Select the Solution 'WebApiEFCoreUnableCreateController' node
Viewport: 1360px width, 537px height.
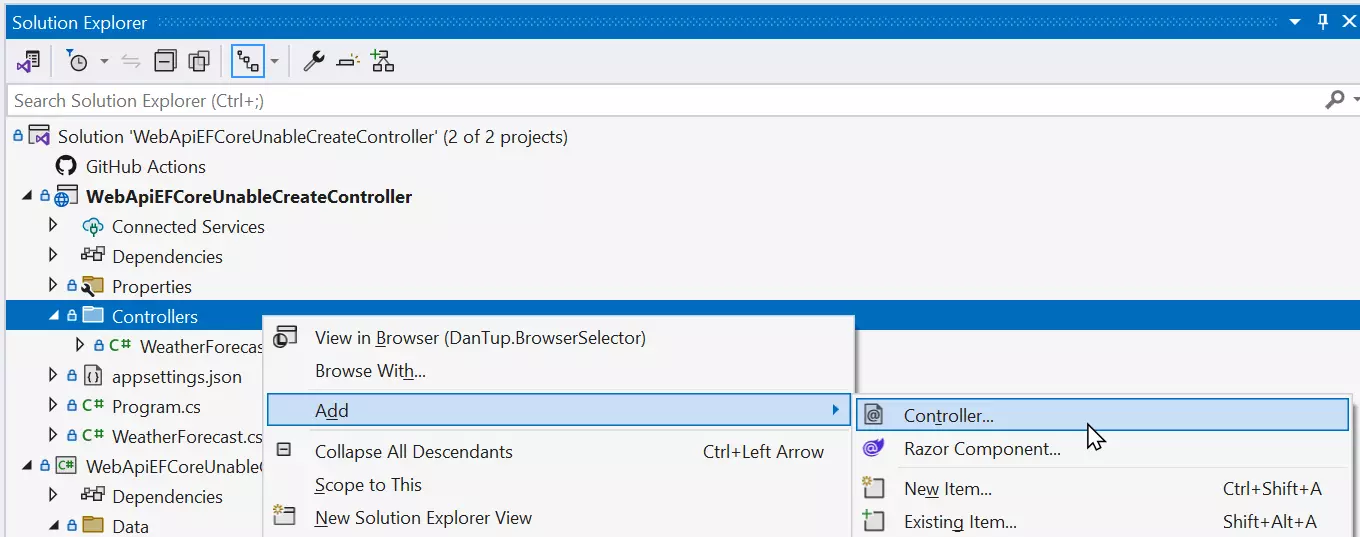click(x=313, y=136)
